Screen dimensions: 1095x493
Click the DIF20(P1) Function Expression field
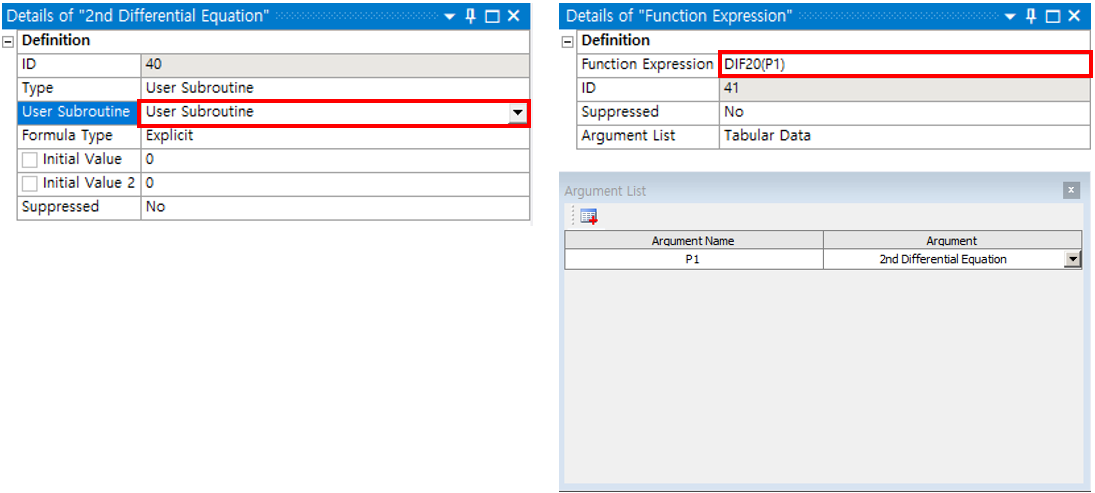click(903, 64)
